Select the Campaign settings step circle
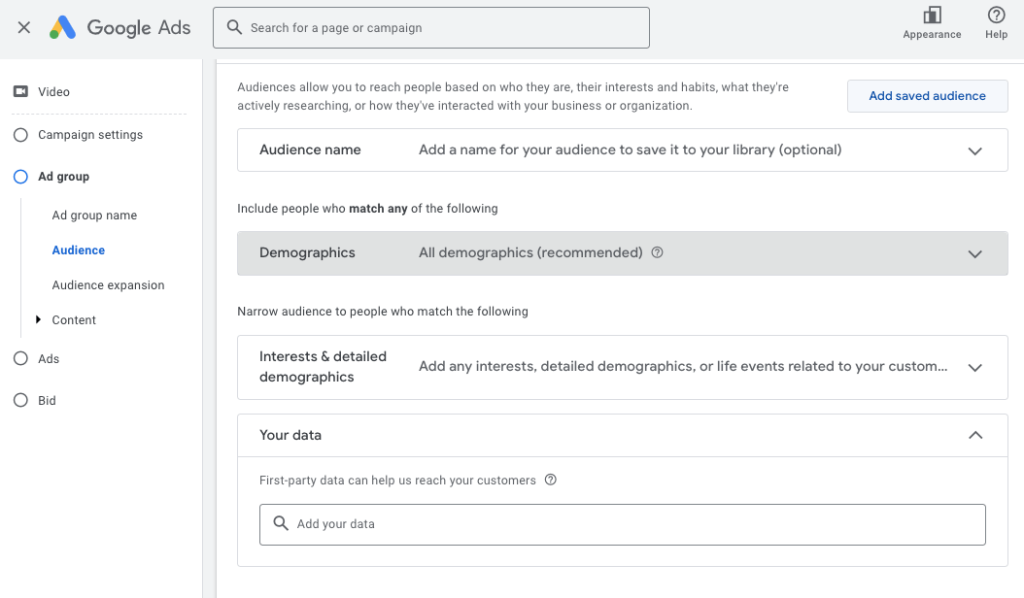1024x598 pixels. [x=20, y=135]
